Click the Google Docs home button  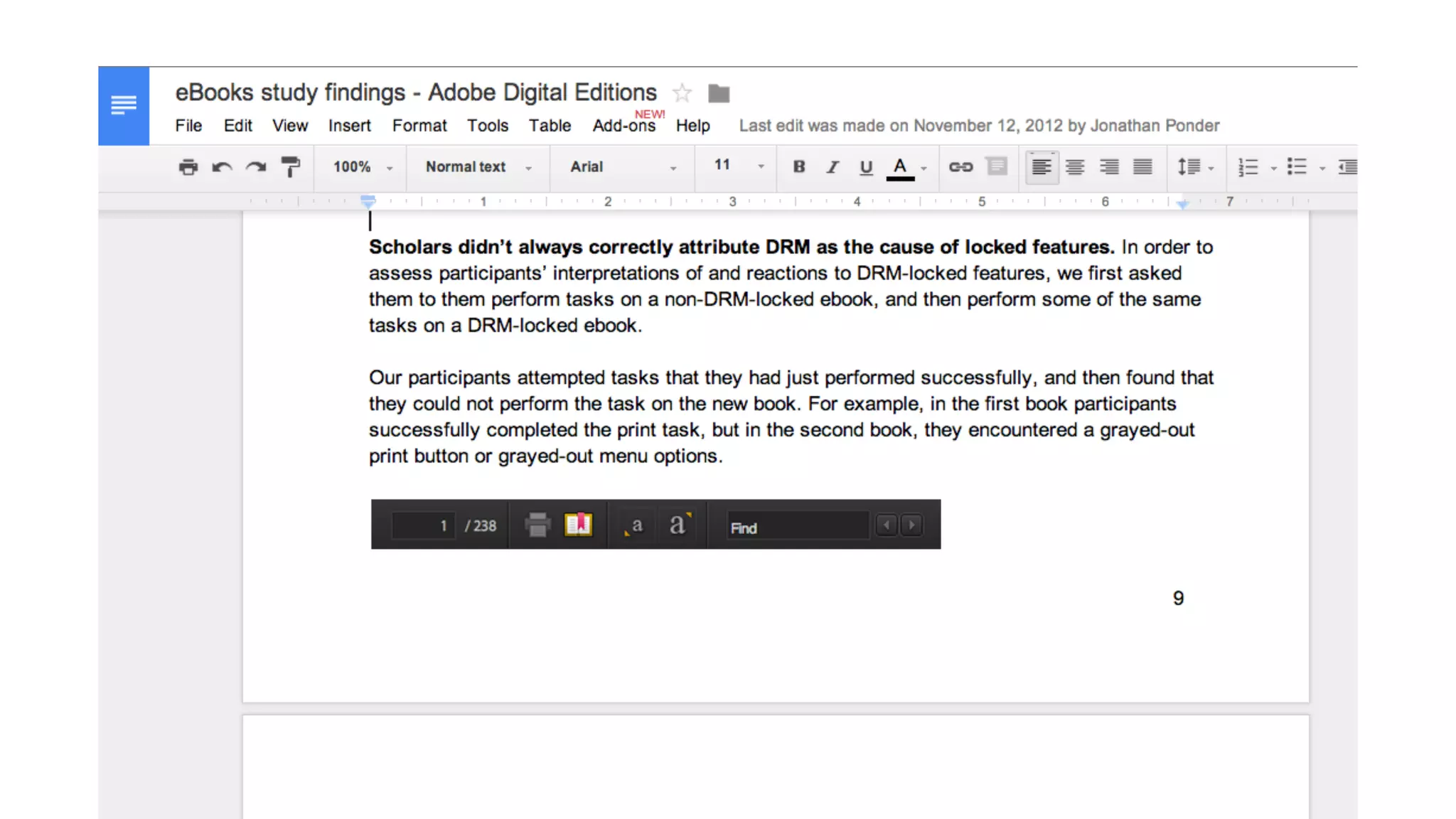124,106
